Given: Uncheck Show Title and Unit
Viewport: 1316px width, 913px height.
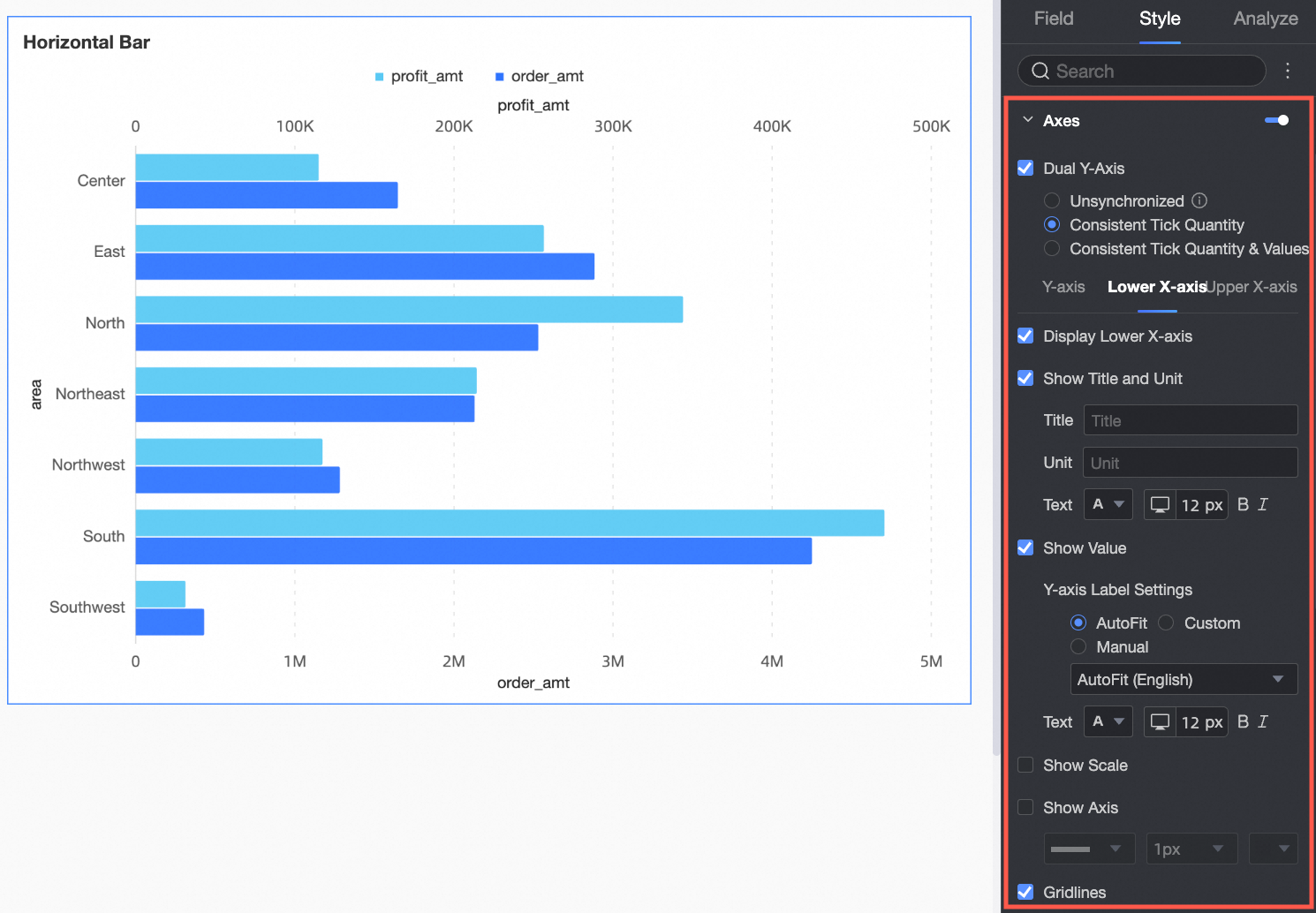Looking at the screenshot, I should click(1025, 378).
